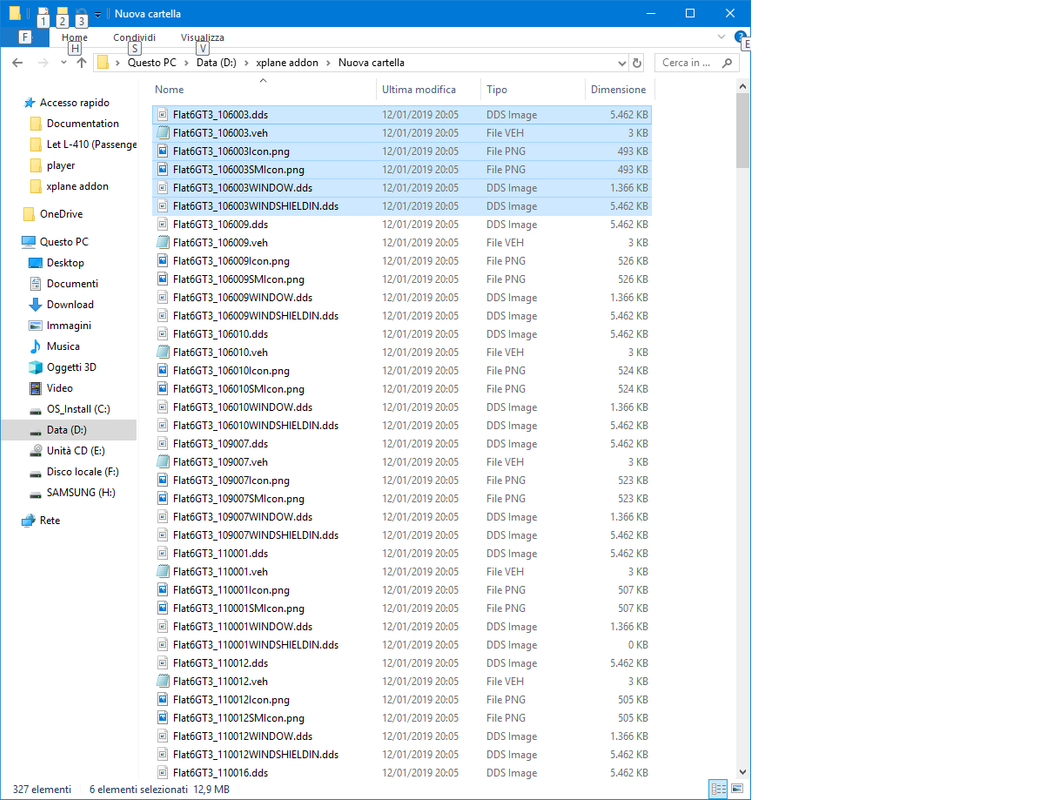The height and width of the screenshot is (800, 1053).
Task: Sort by Nome column header
Action: 169,89
